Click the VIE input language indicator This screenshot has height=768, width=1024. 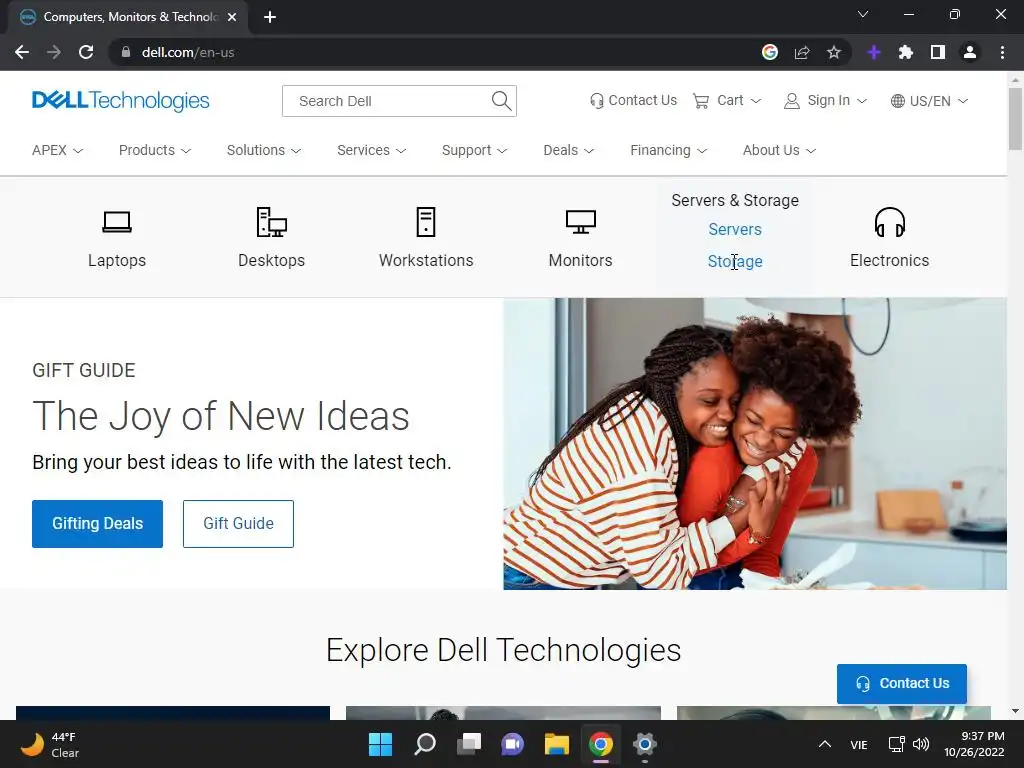pyautogui.click(x=859, y=744)
